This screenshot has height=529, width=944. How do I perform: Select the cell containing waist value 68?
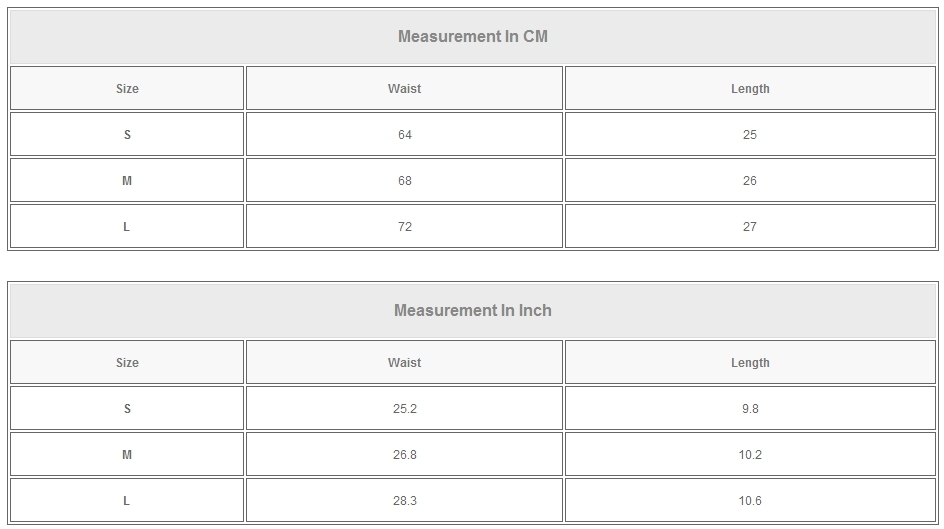point(404,181)
